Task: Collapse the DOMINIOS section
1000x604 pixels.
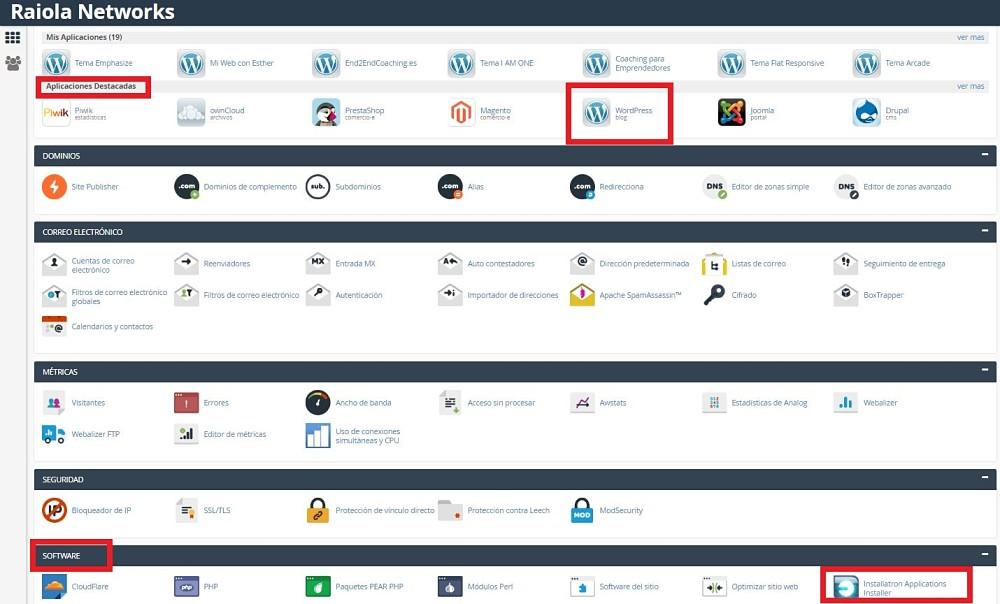Action: 987,155
